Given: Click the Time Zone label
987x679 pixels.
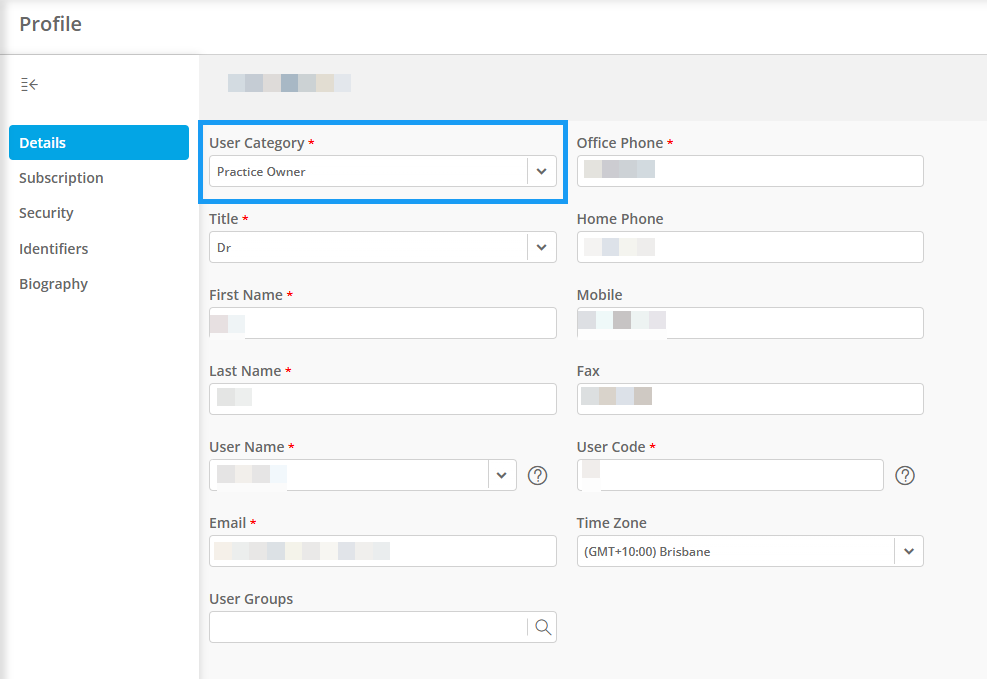Looking at the screenshot, I should tap(612, 523).
